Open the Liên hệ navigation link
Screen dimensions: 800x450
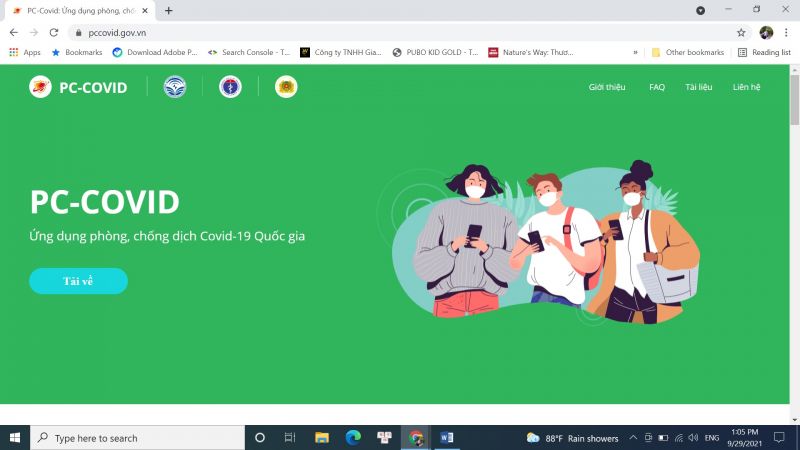746,87
